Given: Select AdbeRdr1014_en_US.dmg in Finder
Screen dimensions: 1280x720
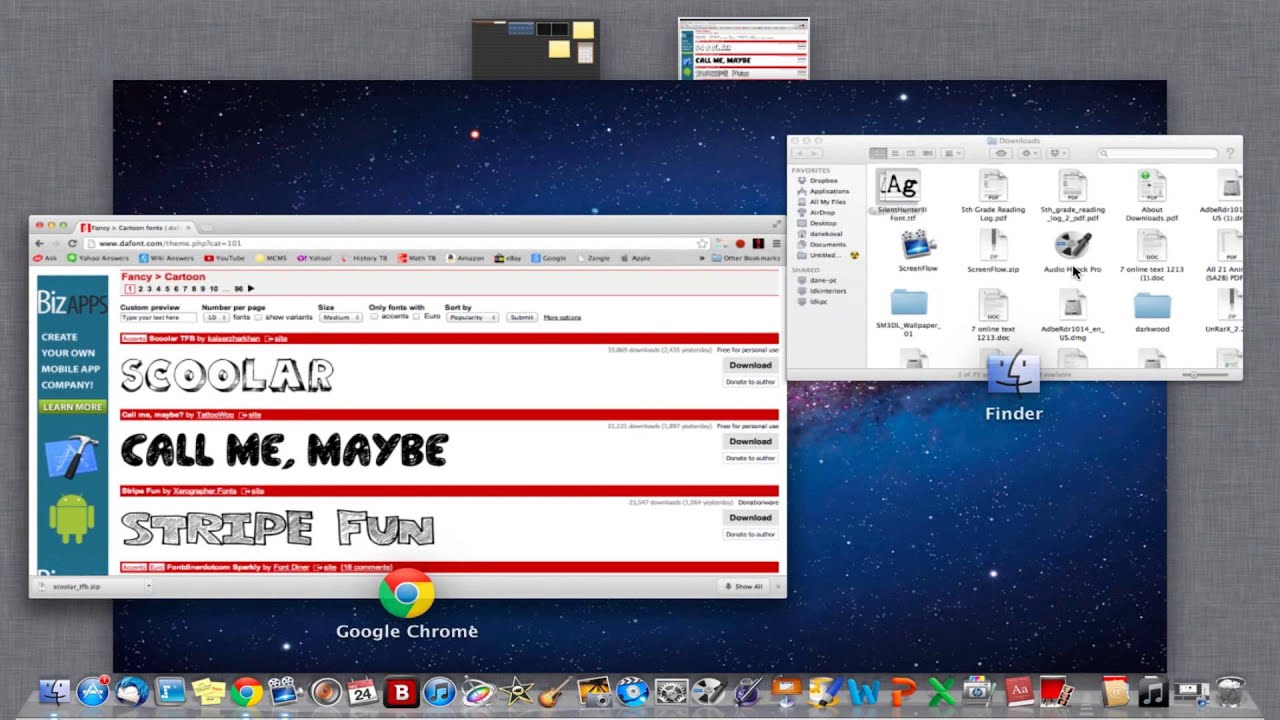Looking at the screenshot, I should pyautogui.click(x=1072, y=314).
